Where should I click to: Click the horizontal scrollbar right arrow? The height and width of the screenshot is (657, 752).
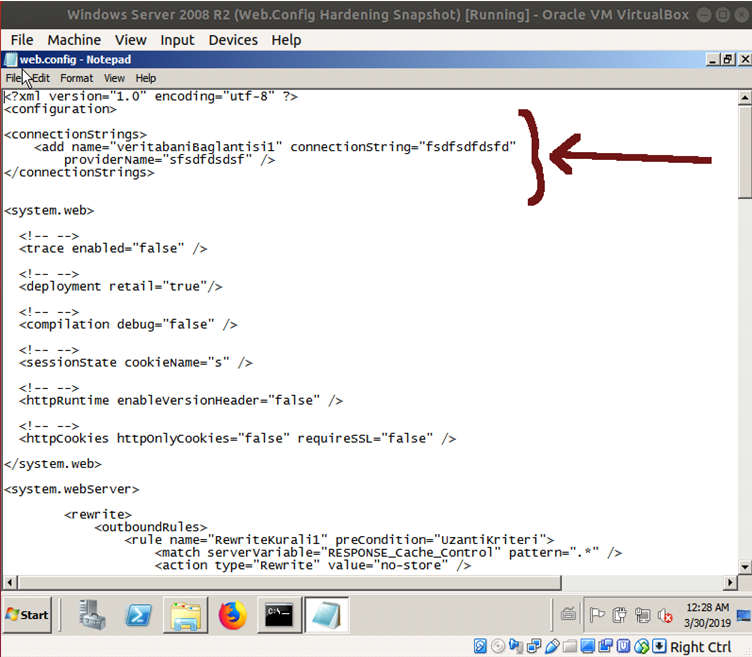(x=729, y=582)
